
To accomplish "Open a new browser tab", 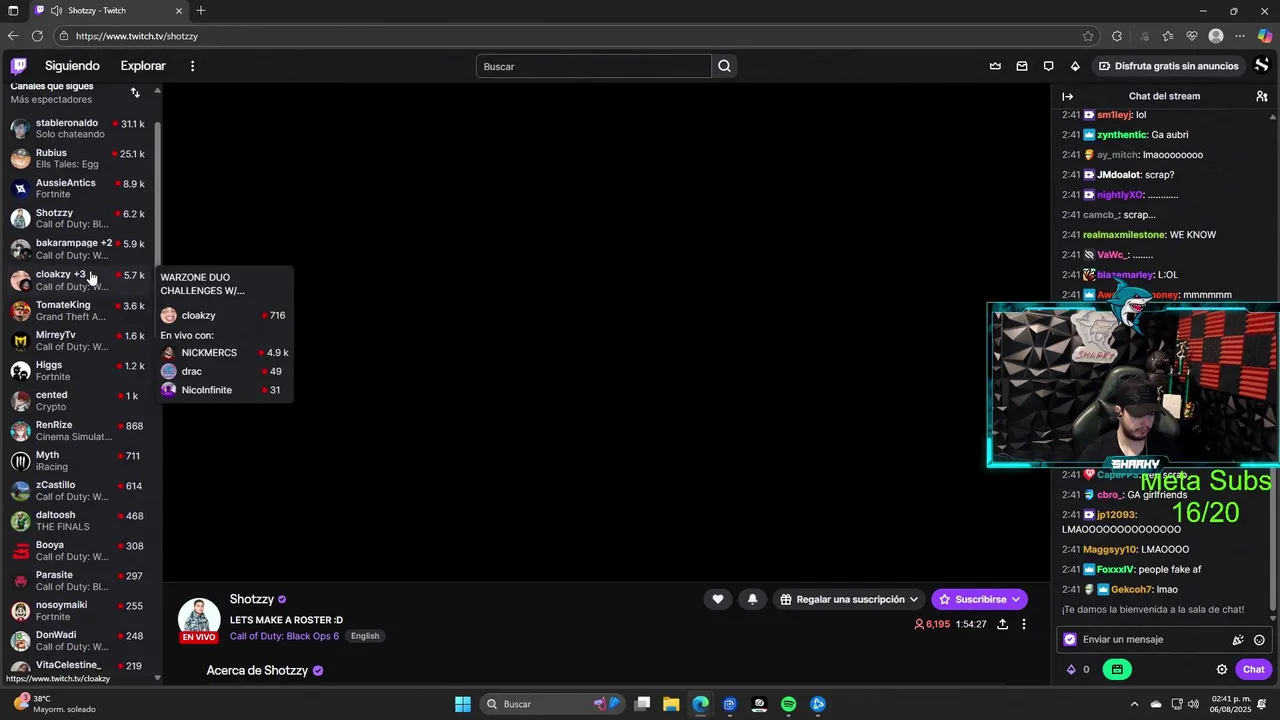I will (x=201, y=10).
